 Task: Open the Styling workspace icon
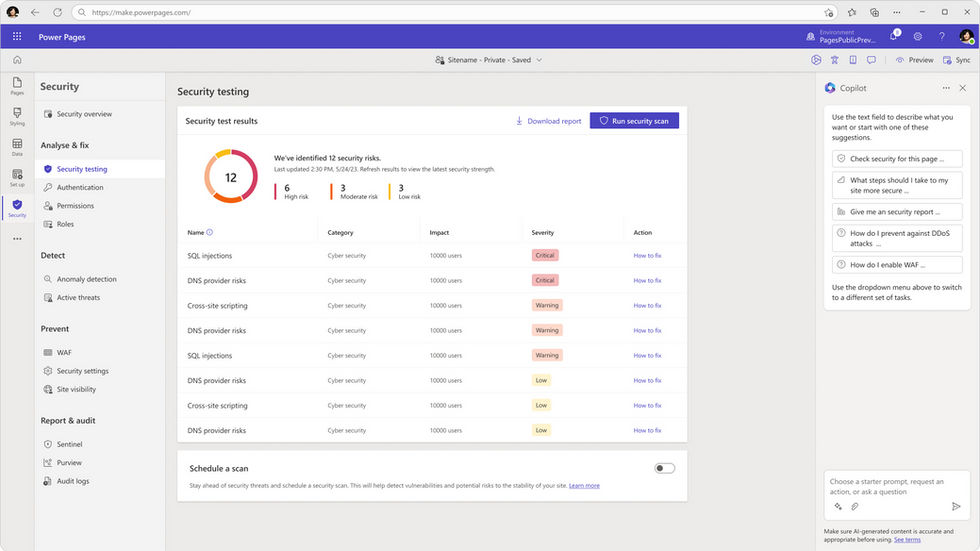(x=17, y=116)
